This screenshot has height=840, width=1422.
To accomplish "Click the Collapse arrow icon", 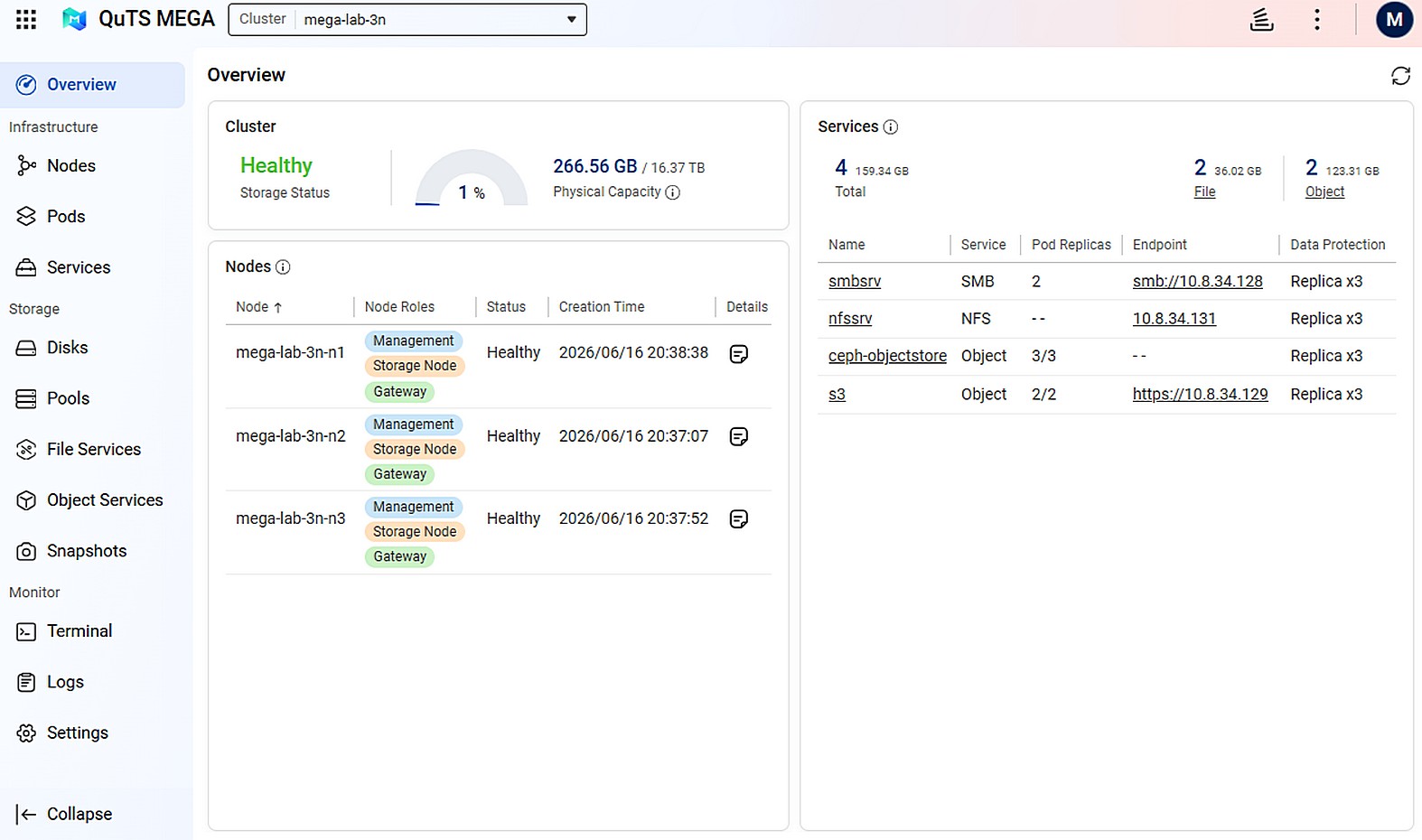I will [26, 814].
